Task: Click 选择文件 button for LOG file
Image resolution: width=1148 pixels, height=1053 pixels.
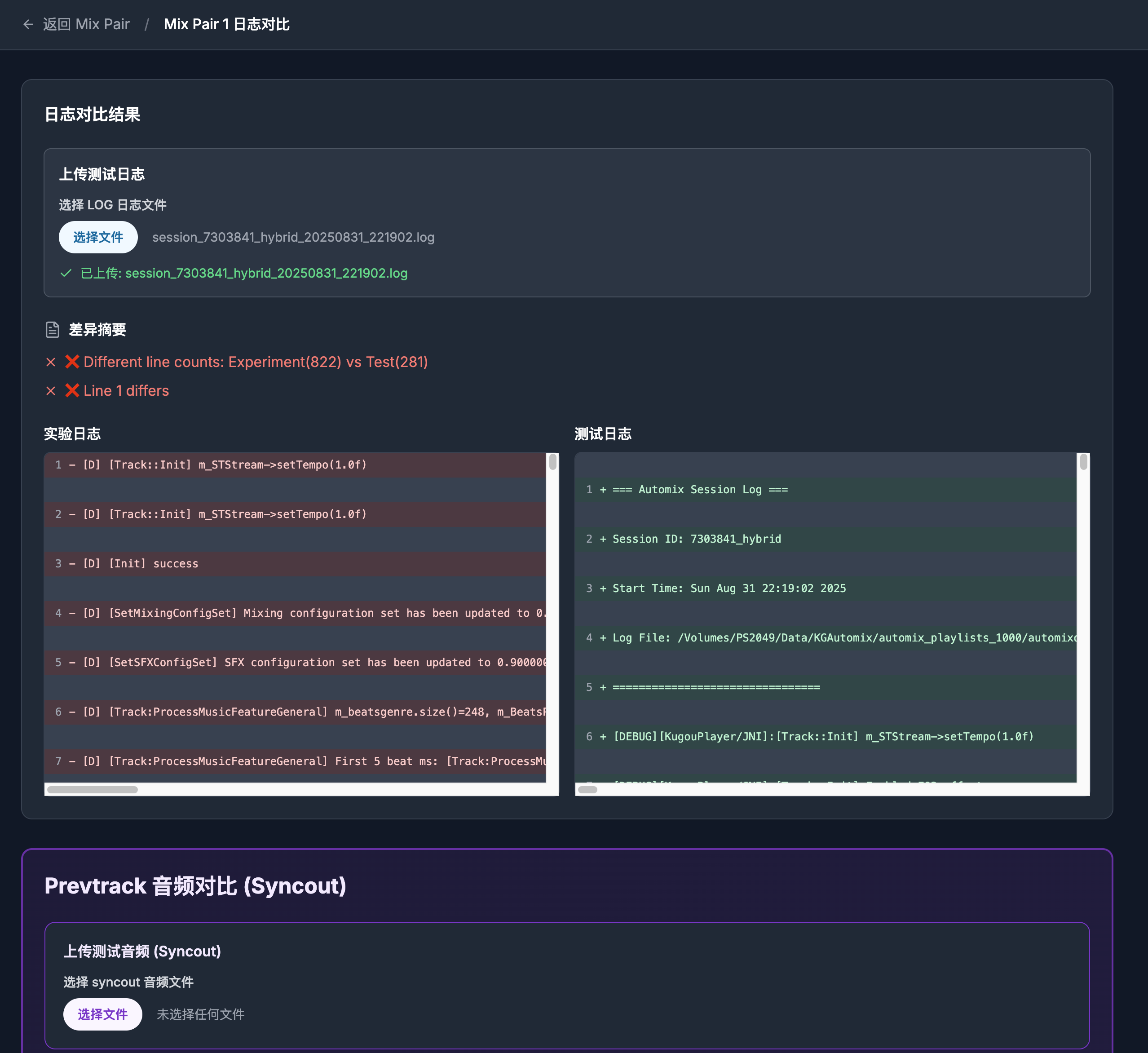Action: 98,237
